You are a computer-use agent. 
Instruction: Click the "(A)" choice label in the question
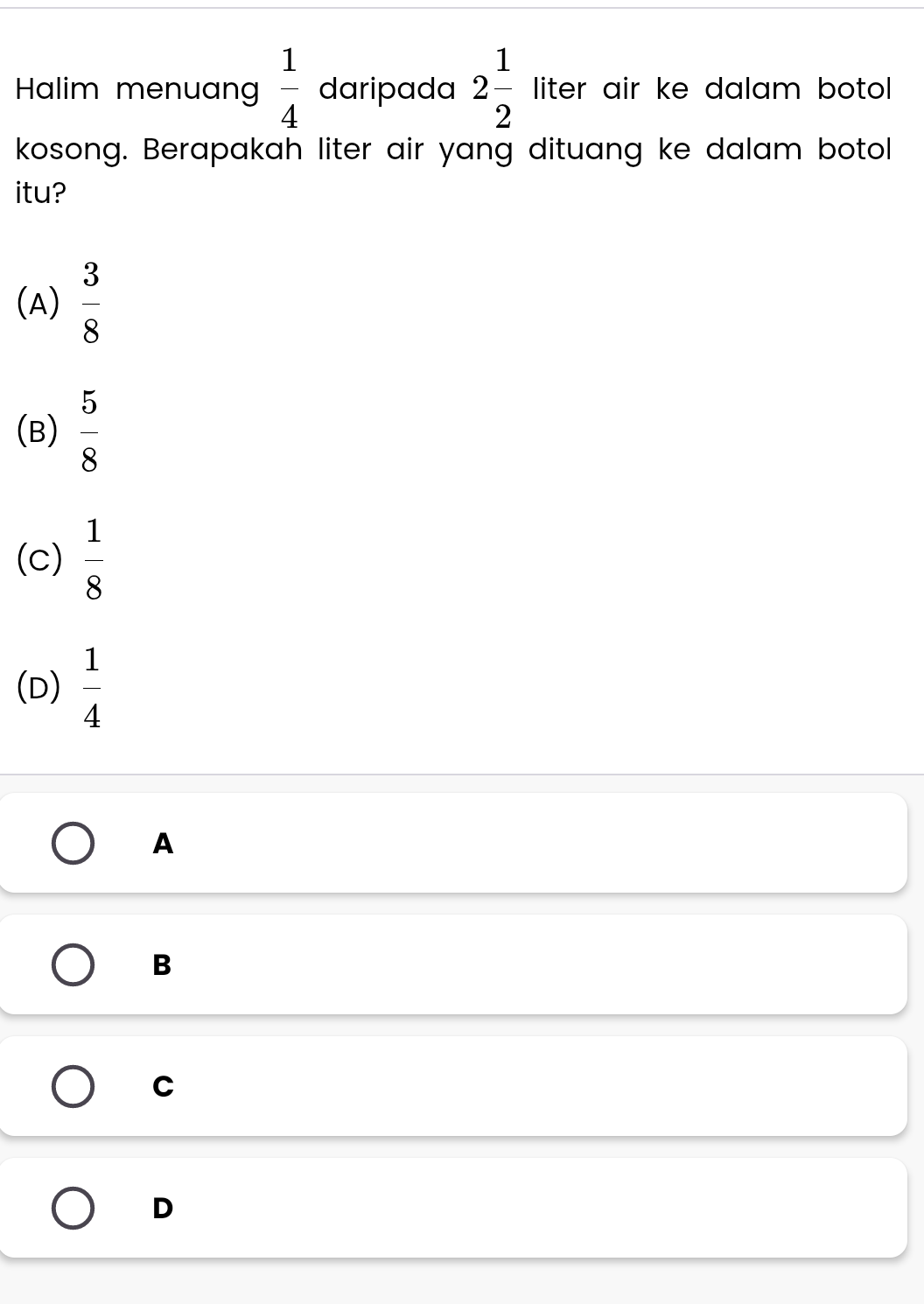(38, 305)
